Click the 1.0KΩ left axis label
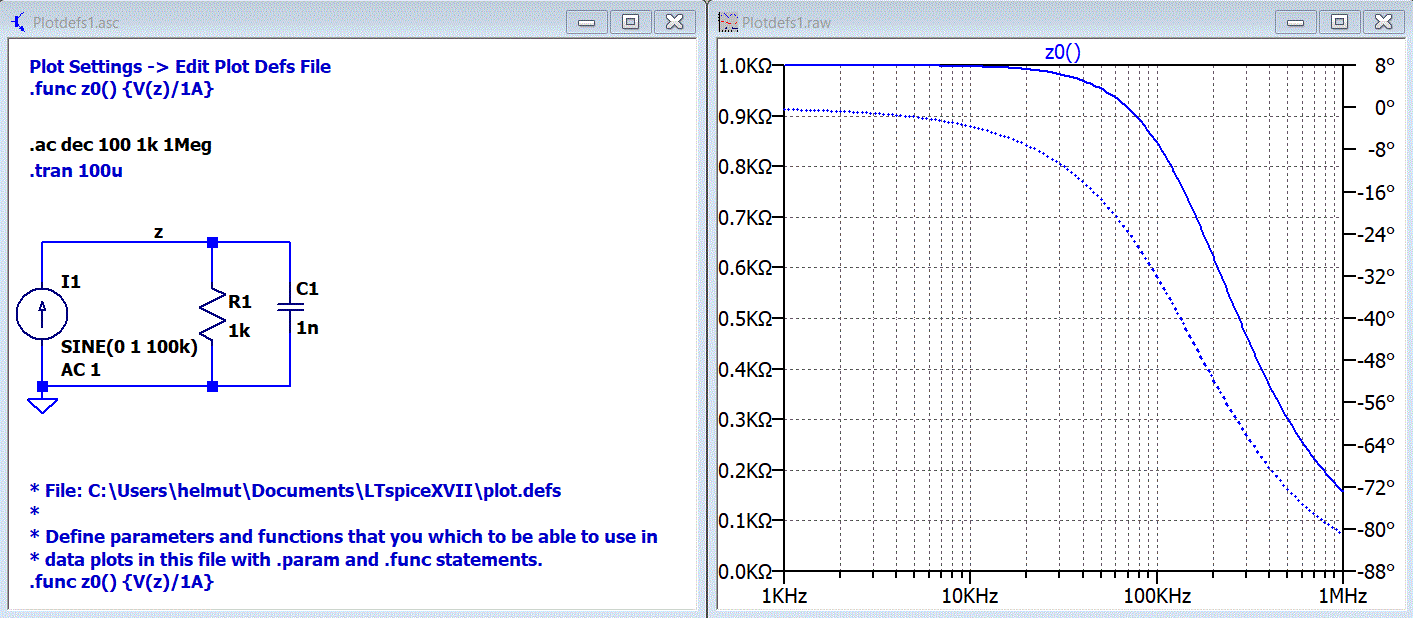This screenshot has width=1413, height=618. (745, 66)
